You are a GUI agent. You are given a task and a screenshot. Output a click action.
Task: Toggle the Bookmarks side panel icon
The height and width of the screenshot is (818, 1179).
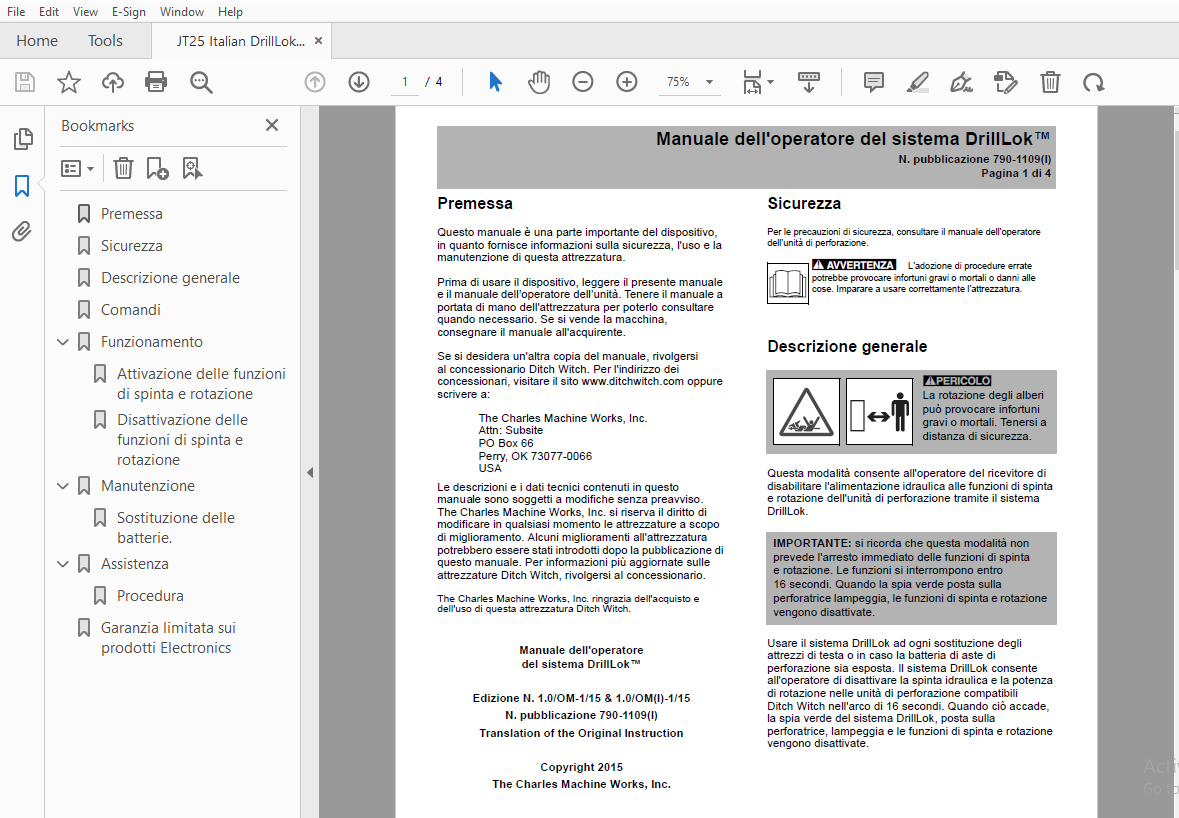pos(22,186)
